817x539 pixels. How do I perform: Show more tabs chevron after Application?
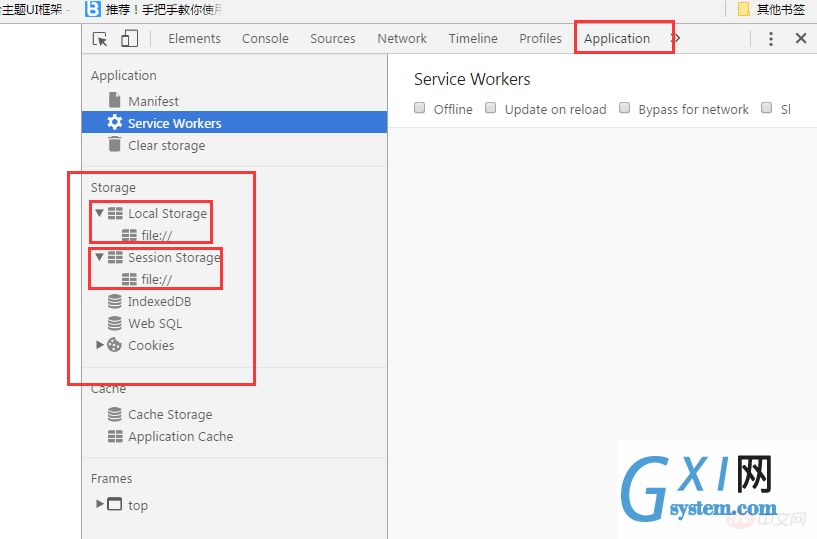676,38
